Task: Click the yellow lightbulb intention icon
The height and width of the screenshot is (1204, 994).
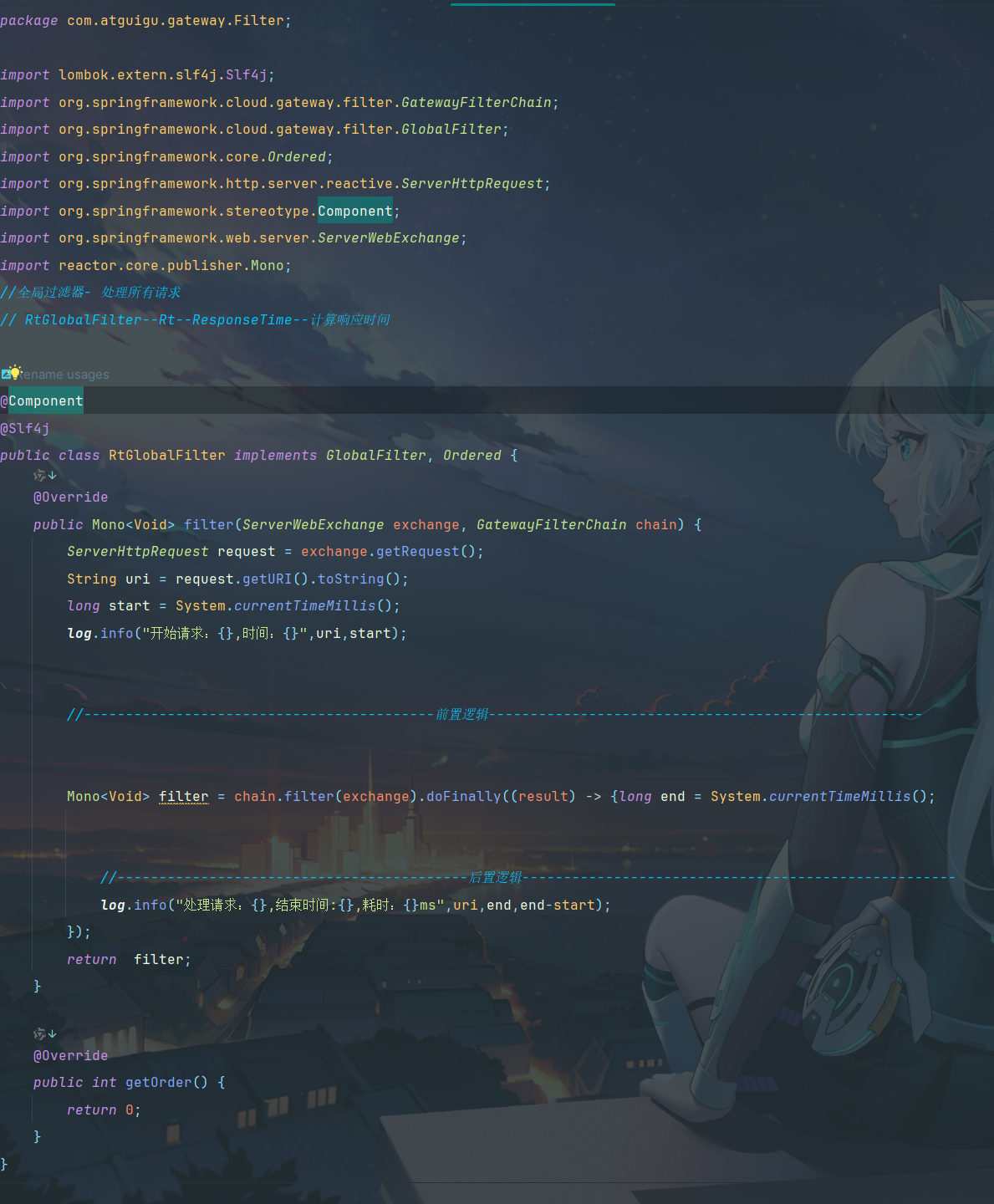Action: (x=14, y=372)
